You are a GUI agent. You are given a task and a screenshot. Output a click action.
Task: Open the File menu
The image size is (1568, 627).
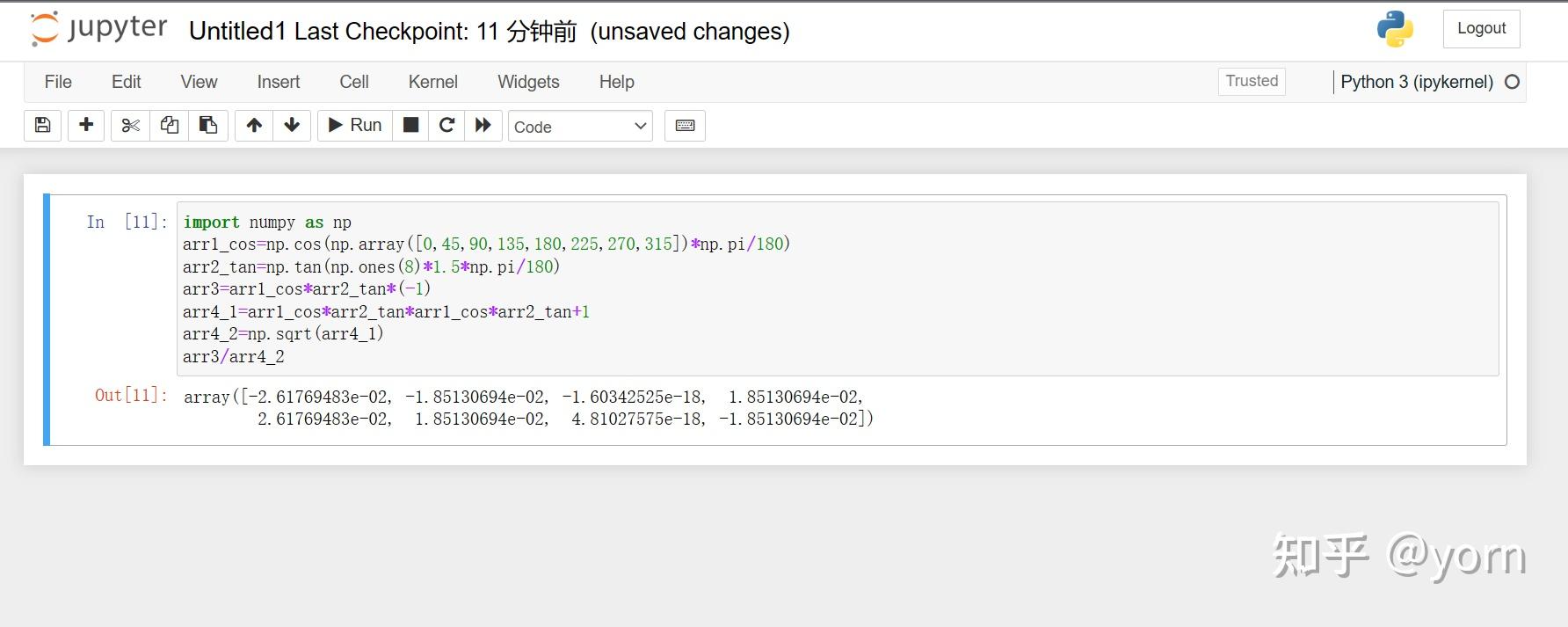58,82
